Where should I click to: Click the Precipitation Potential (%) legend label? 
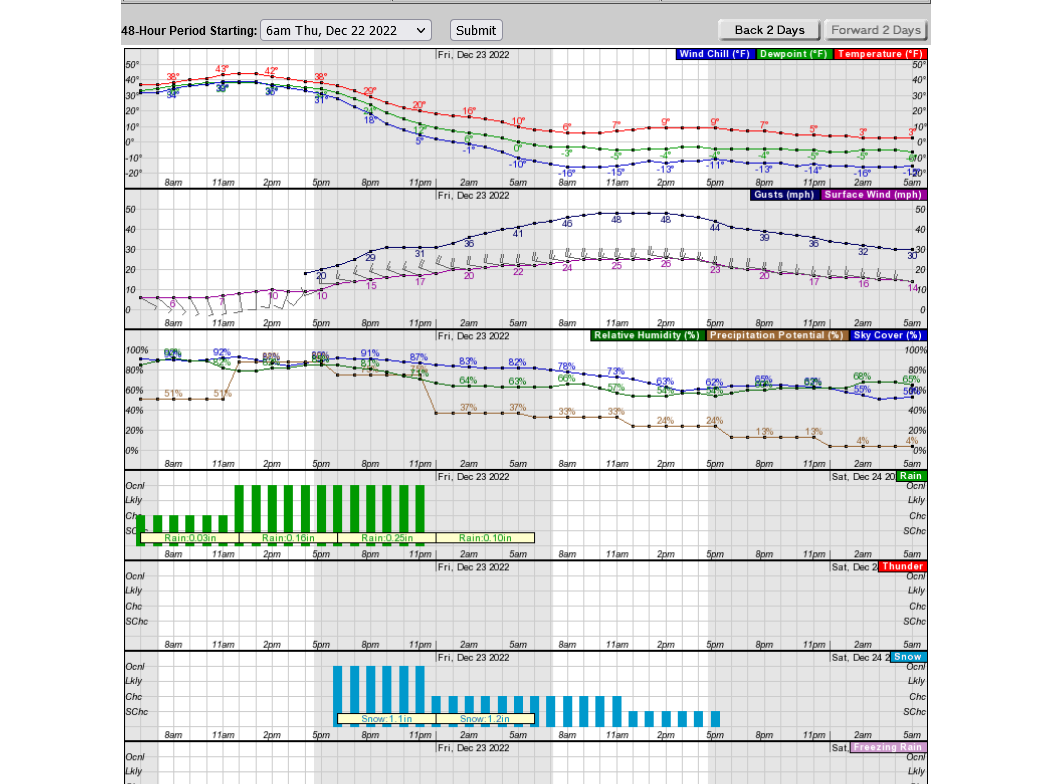pyautogui.click(x=776, y=336)
